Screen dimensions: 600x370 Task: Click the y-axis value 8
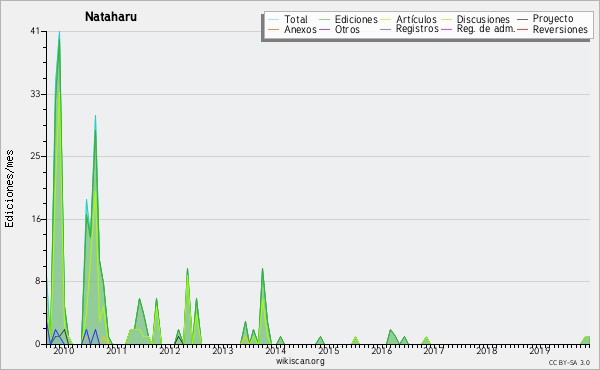(x=38, y=281)
